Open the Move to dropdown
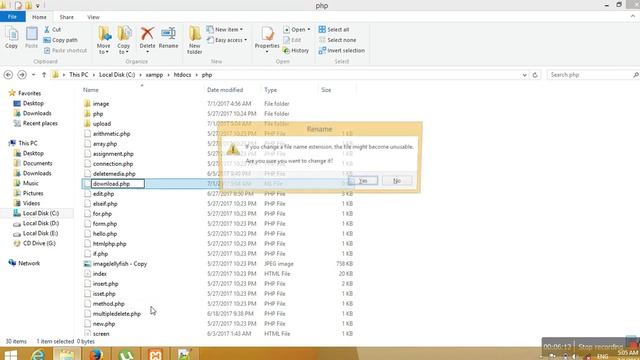 click(x=104, y=40)
